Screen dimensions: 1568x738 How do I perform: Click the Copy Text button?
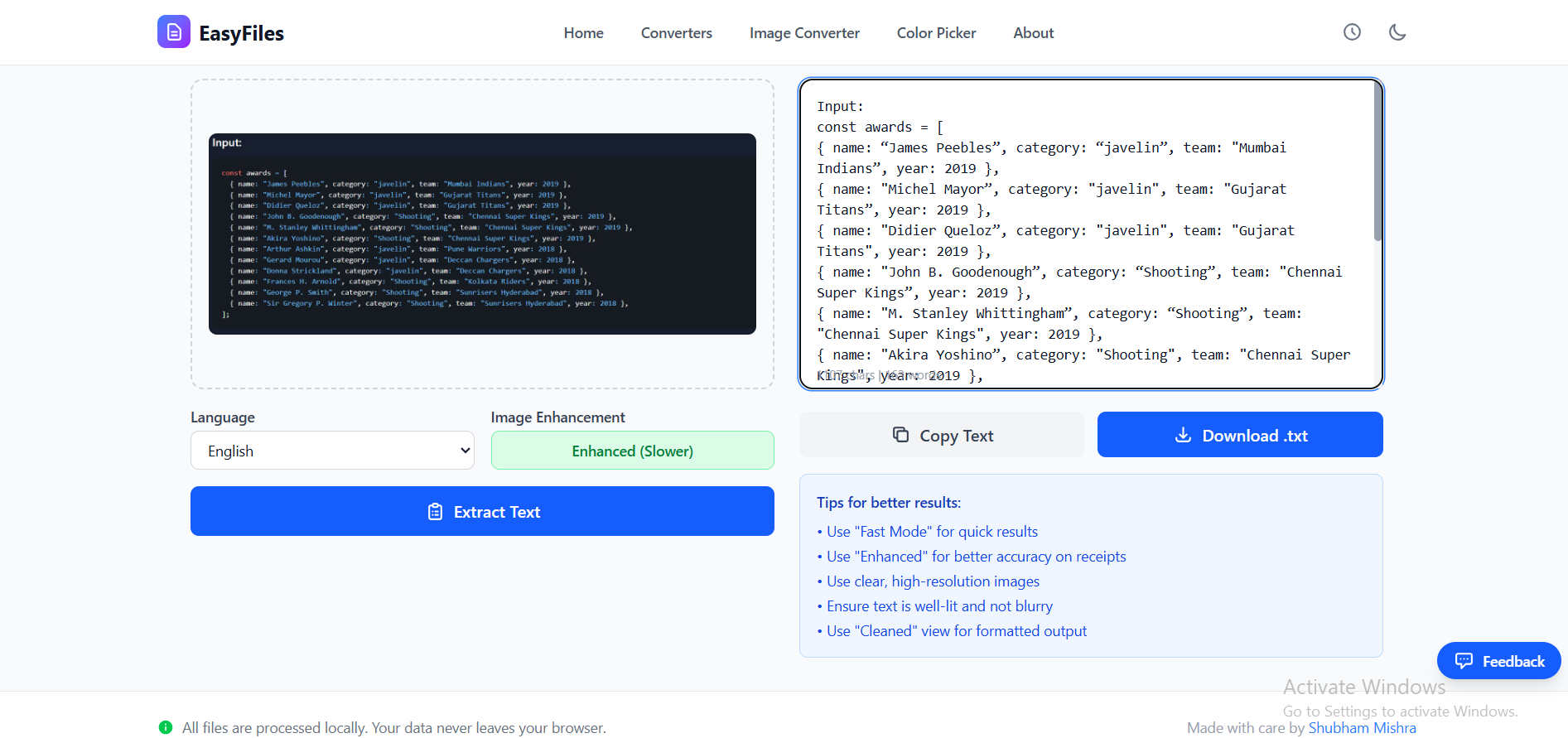942,435
